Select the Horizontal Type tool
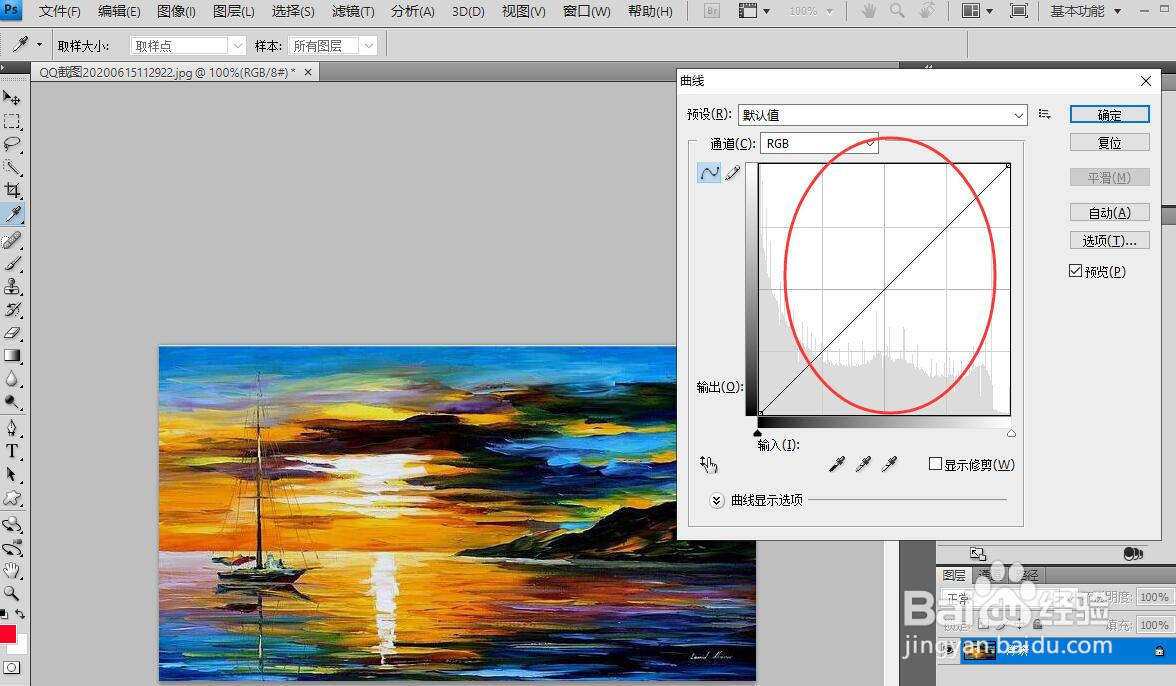 [x=12, y=451]
